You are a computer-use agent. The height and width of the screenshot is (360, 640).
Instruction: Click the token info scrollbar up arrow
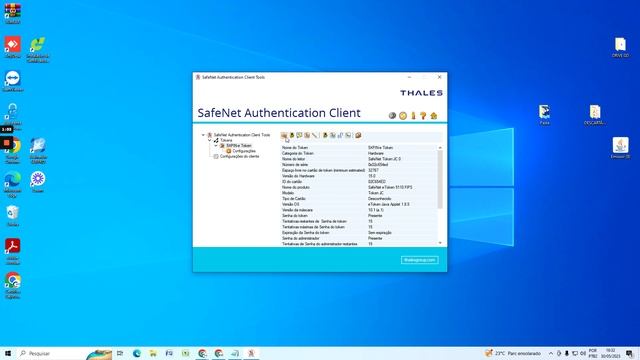(440, 147)
